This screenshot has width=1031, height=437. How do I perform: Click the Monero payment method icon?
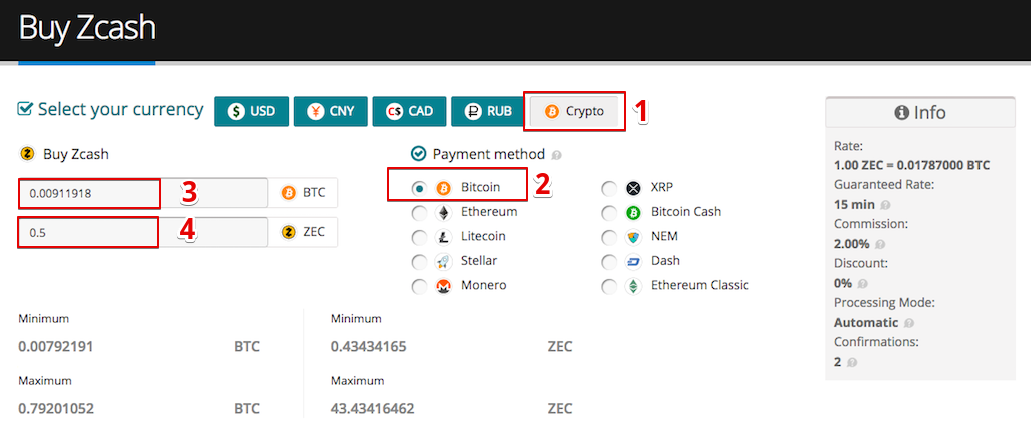[444, 287]
